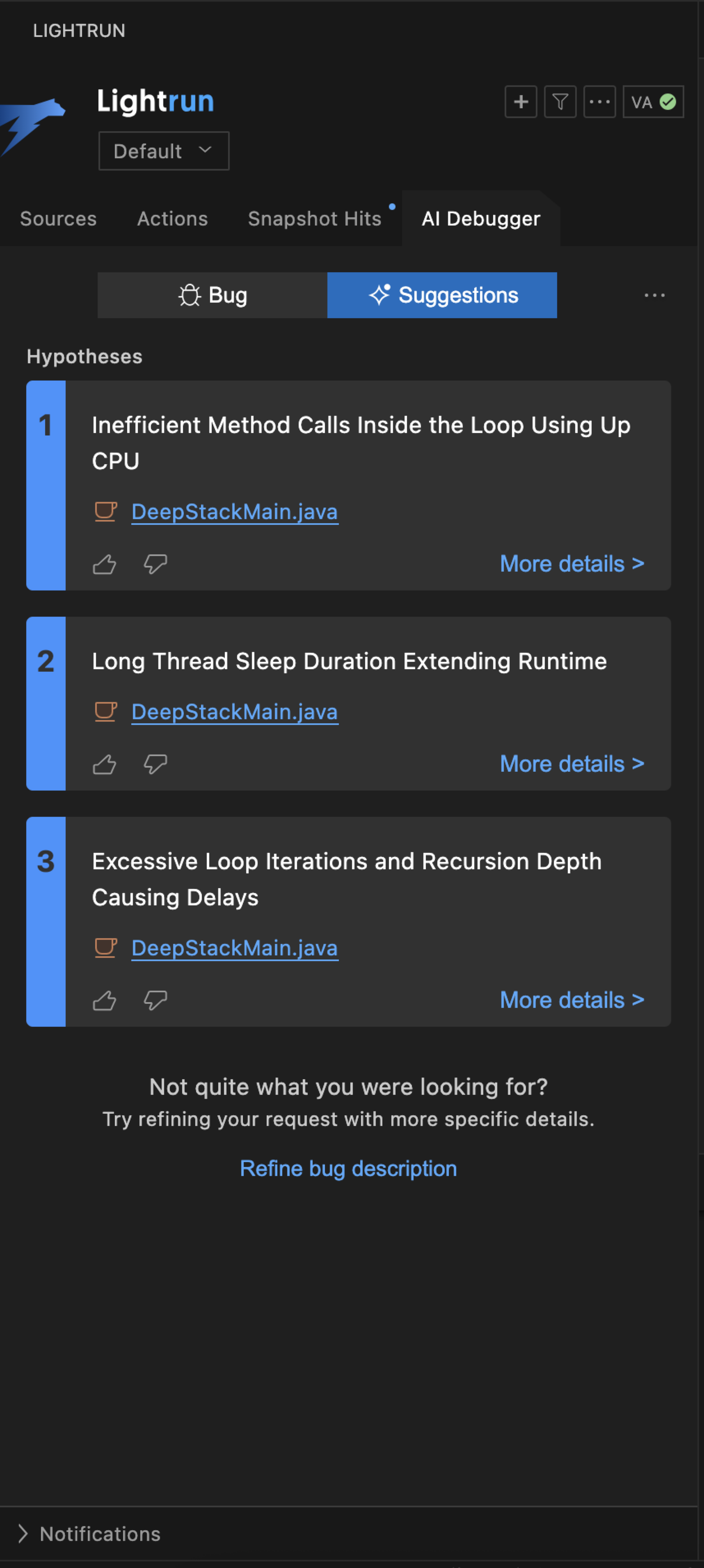The image size is (704, 1568).
Task: Select the Suggestions view toggle
Action: pos(442,295)
